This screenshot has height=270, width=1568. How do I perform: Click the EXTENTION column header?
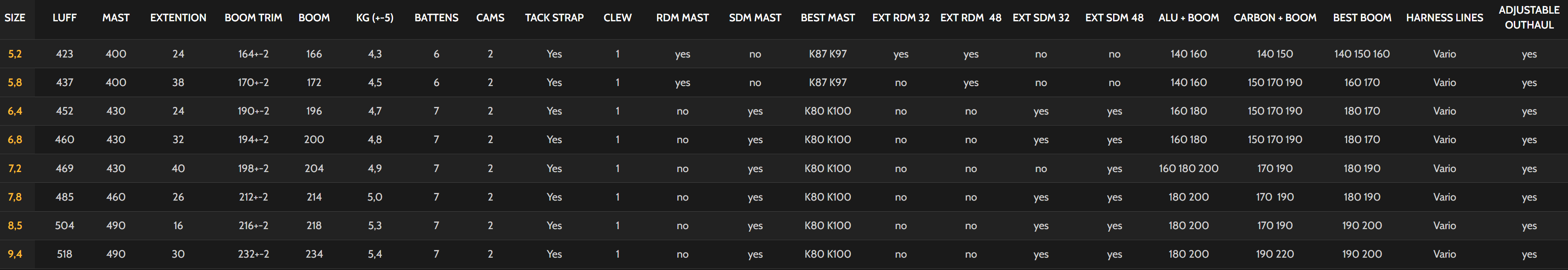tap(178, 17)
